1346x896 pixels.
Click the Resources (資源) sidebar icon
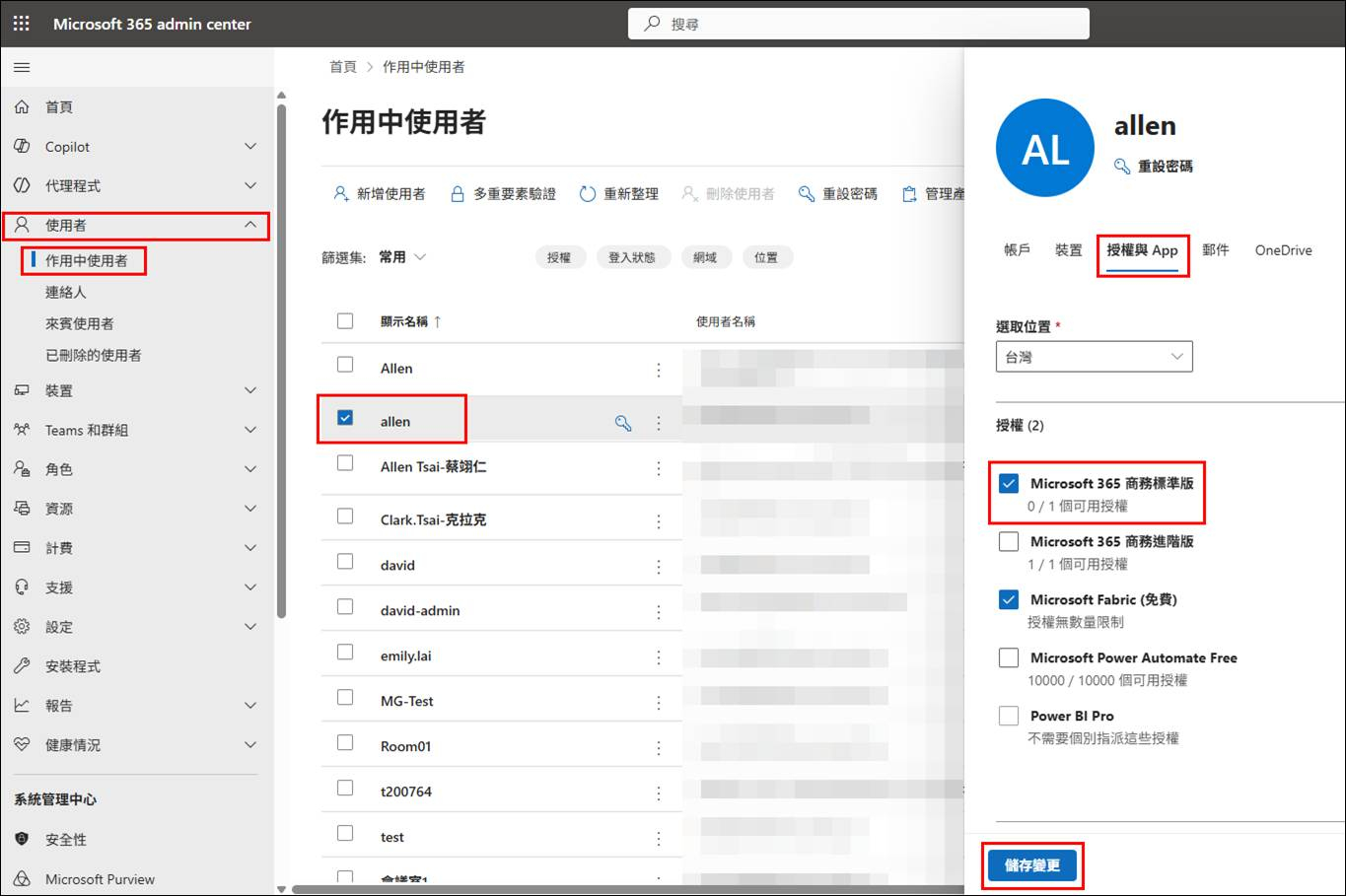point(22,509)
